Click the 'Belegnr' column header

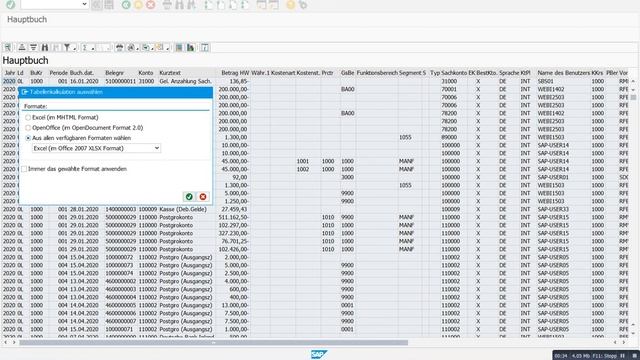114,73
